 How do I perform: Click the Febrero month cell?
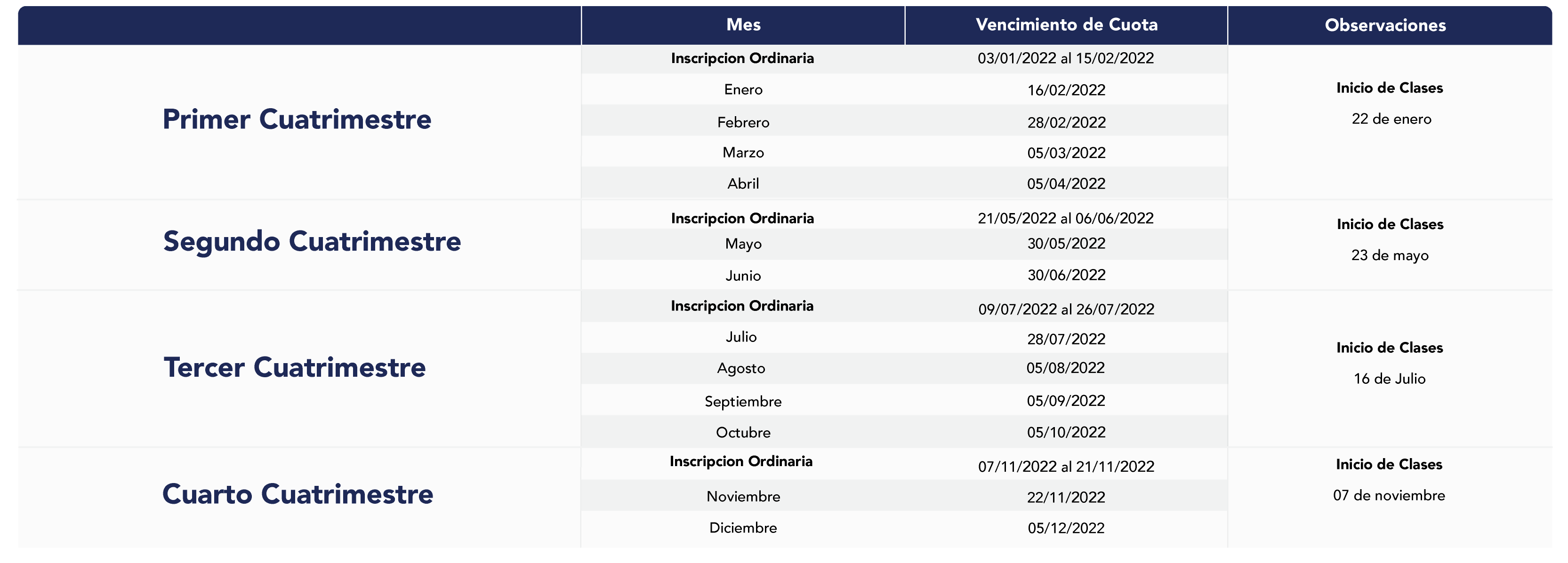coord(743,123)
